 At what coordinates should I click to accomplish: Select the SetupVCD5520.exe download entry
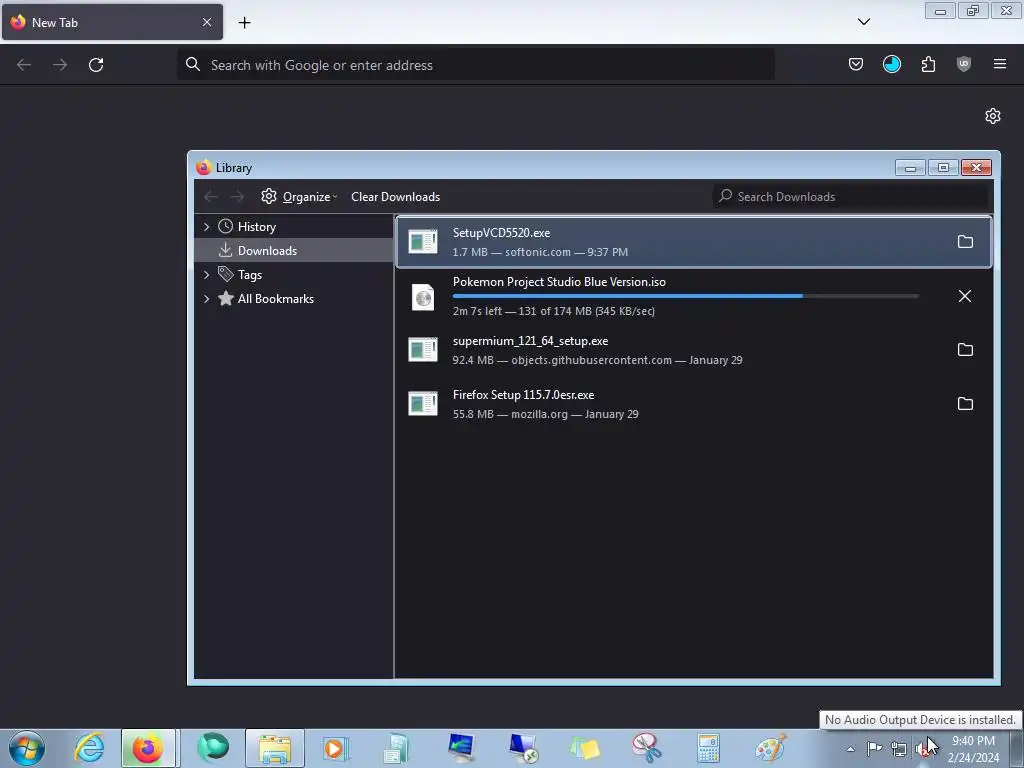694,242
